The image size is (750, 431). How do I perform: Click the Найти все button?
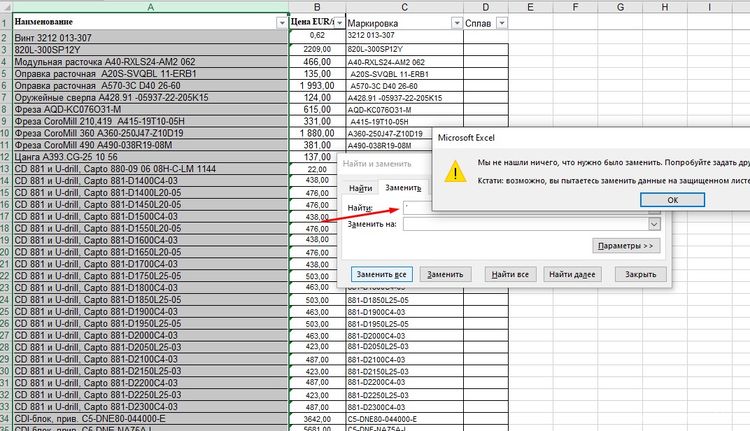(510, 274)
